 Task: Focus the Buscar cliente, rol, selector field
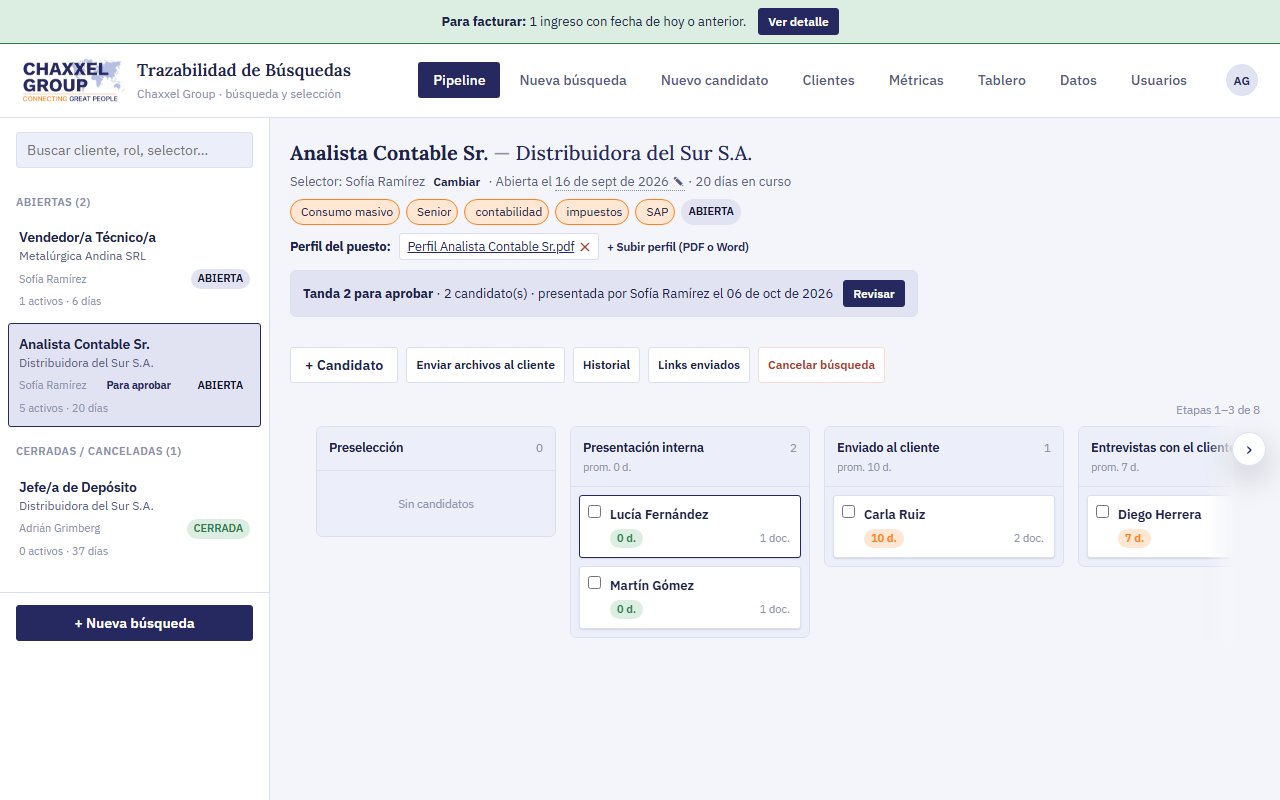[134, 150]
